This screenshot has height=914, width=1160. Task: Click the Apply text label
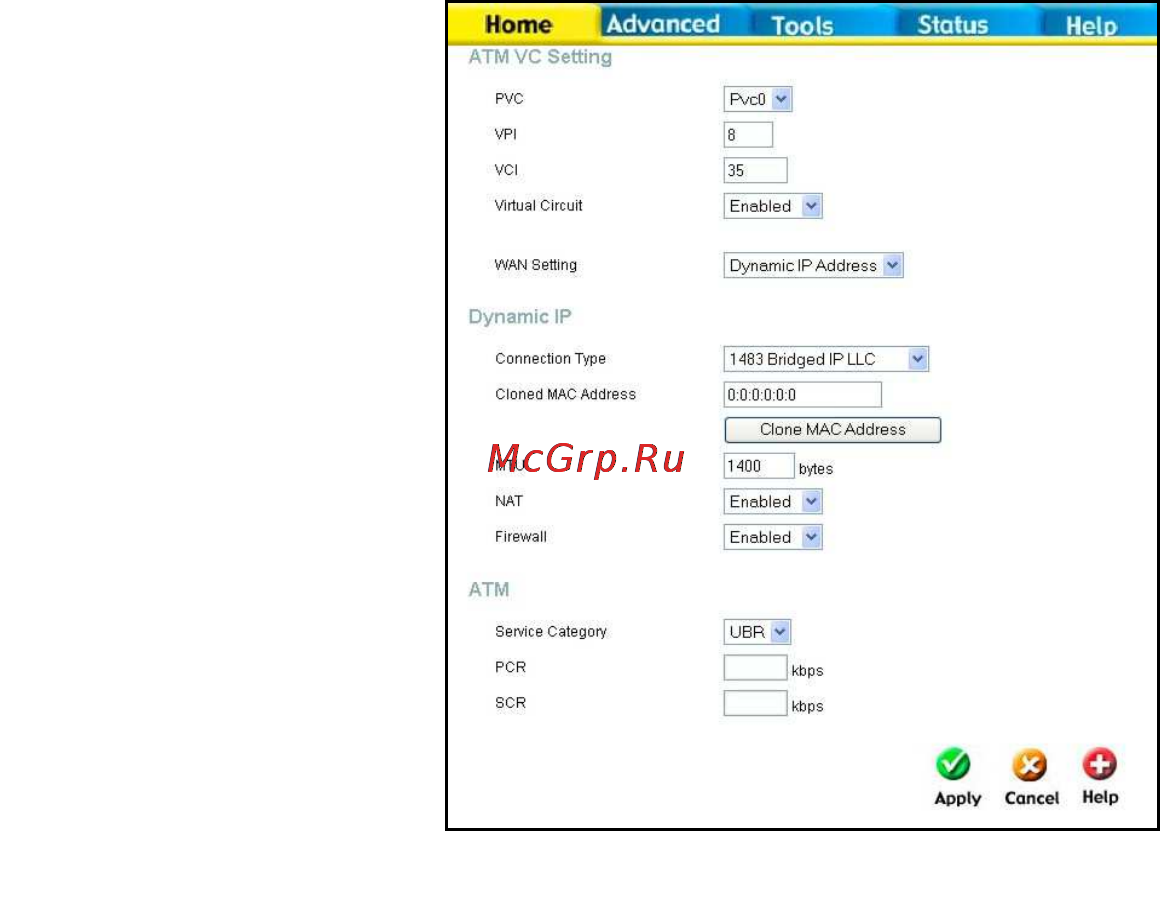point(957,799)
